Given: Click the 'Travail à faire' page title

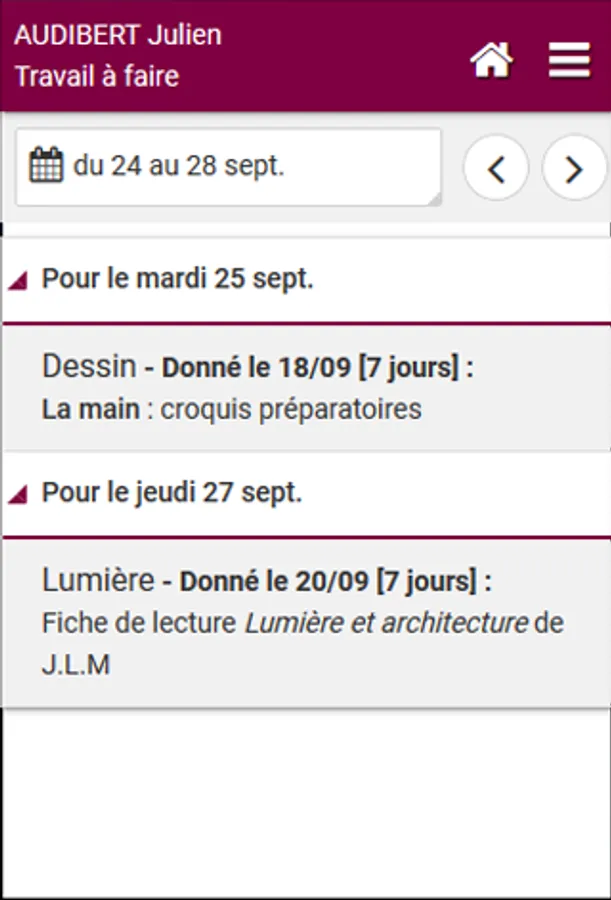Looking at the screenshot, I should [97, 76].
